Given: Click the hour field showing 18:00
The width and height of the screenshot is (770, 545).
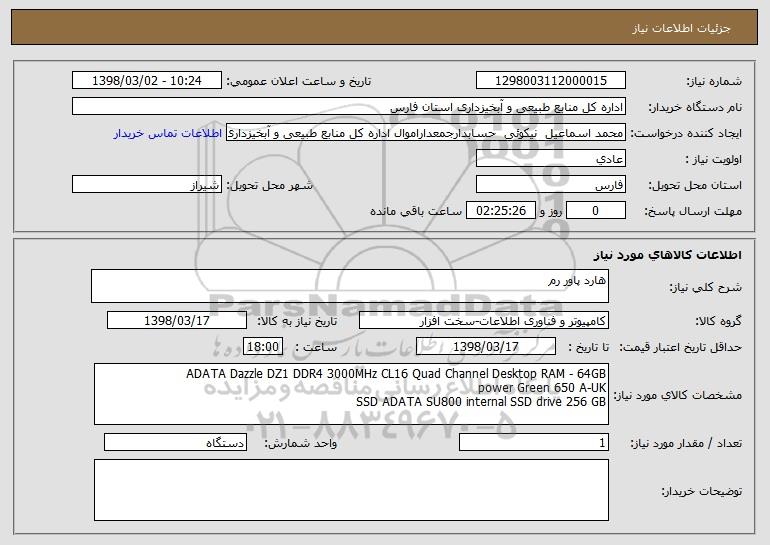Looking at the screenshot, I should [263, 347].
